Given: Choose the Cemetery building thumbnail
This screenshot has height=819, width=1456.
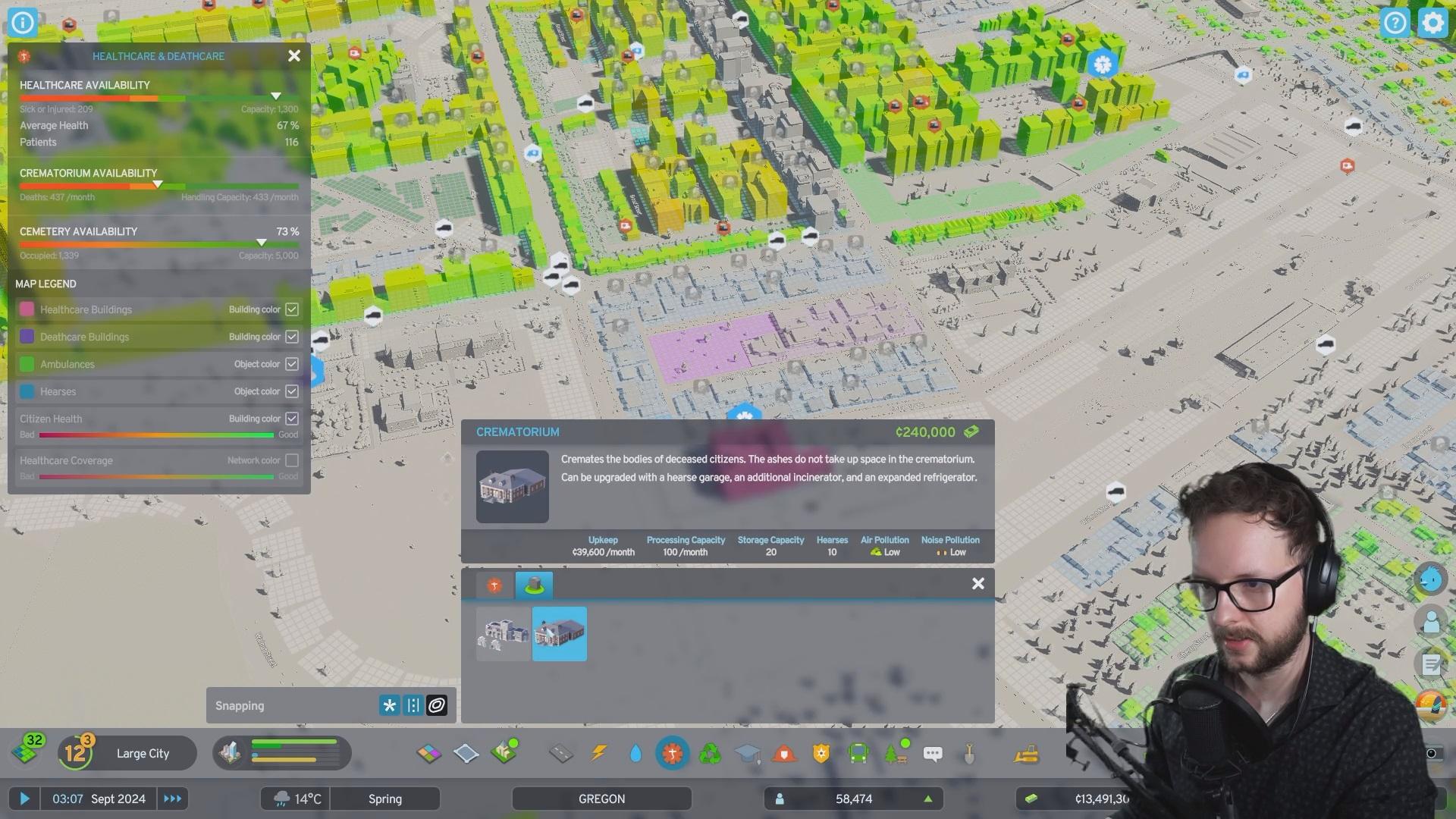Looking at the screenshot, I should 504,634.
